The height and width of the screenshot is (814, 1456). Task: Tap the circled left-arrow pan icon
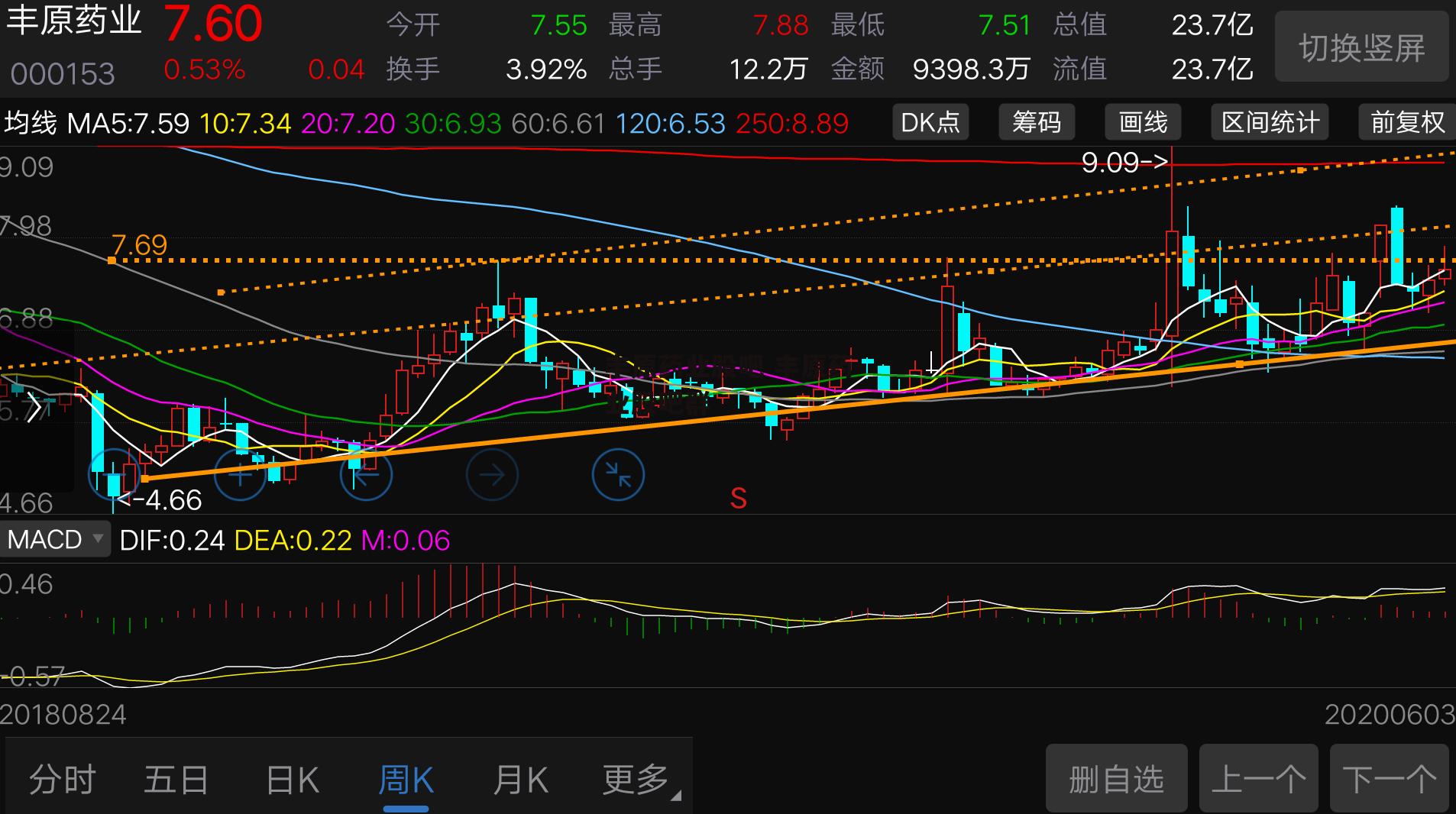point(366,475)
